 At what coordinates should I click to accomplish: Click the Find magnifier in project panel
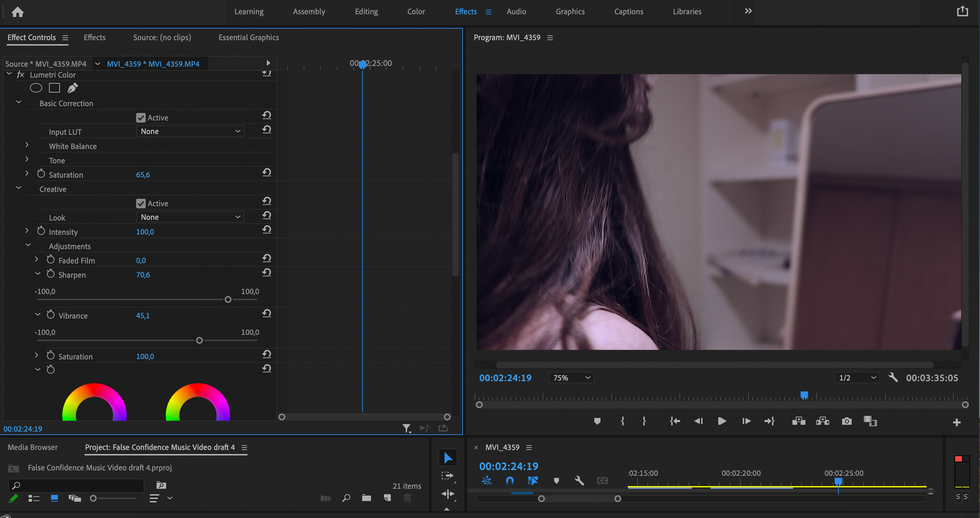coord(346,498)
